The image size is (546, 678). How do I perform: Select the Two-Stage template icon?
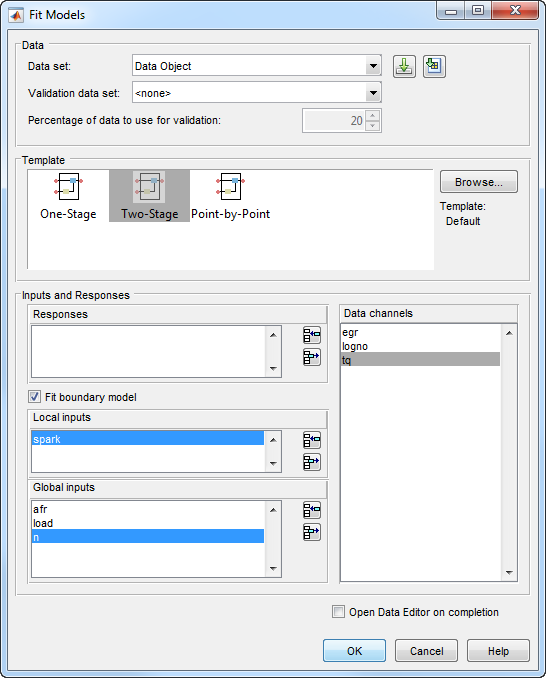(149, 187)
